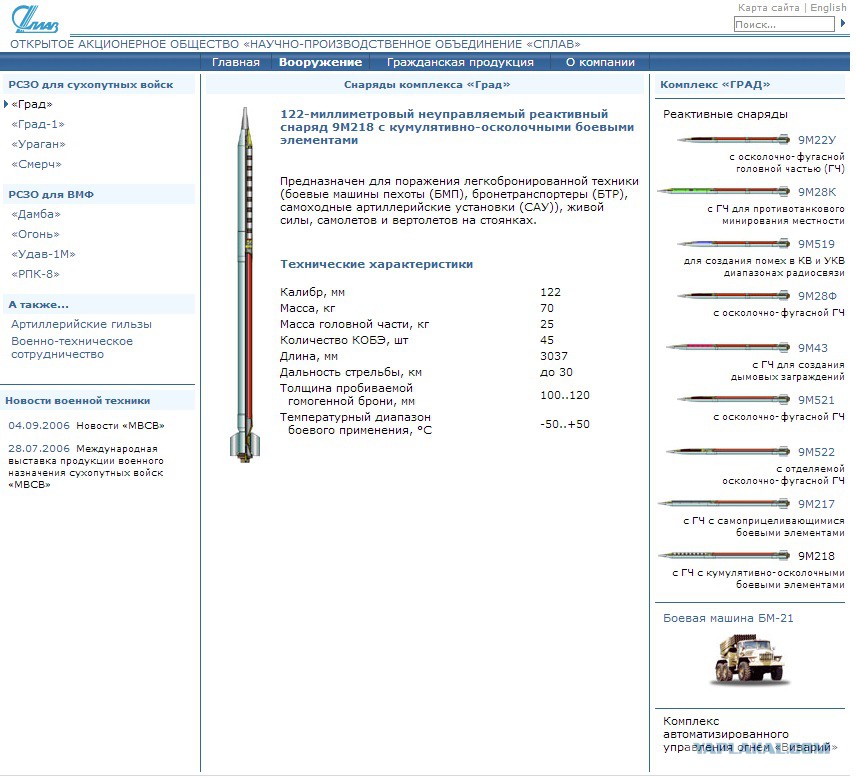Viewport: 856px width, 778px height.
Task: Click the 9М519 label text link
Action: pos(816,244)
